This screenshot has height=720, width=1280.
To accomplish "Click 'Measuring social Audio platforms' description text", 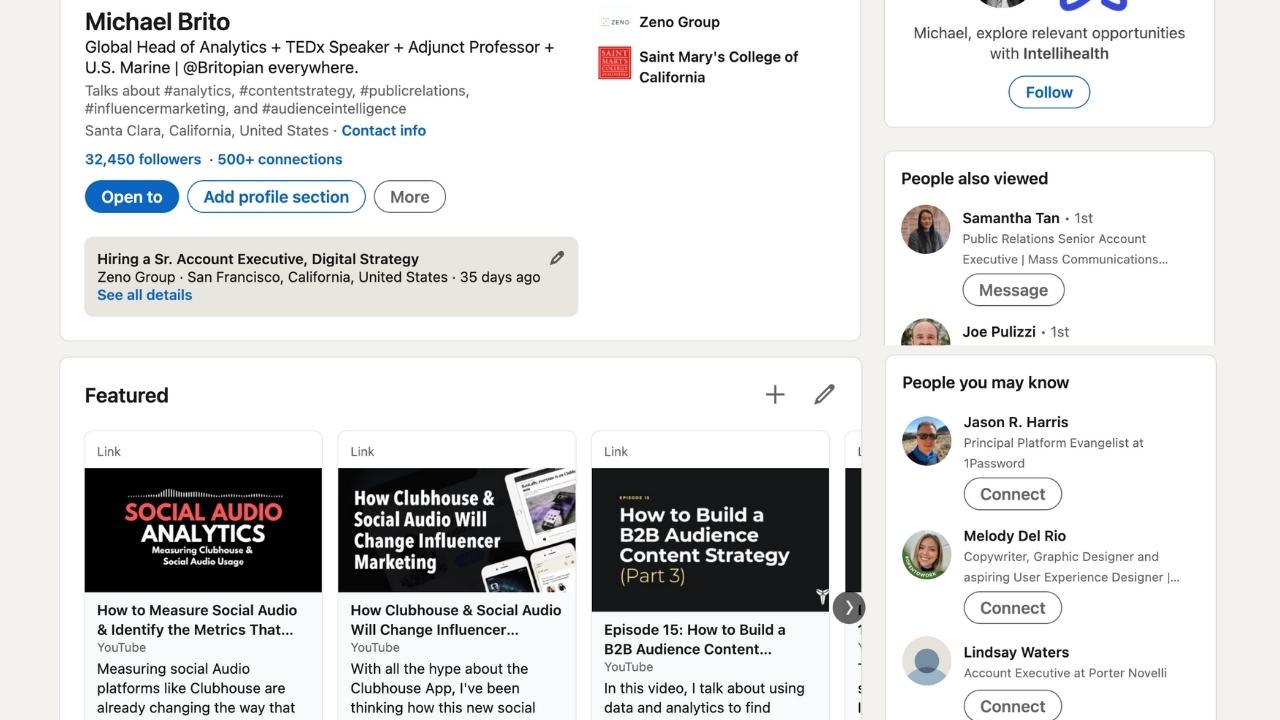I will coord(196,688).
